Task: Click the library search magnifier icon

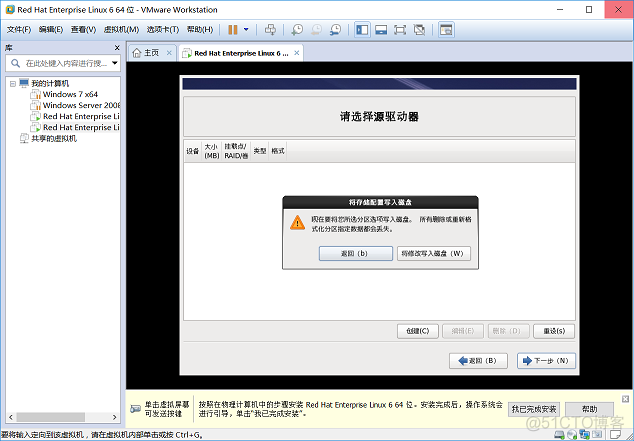Action: pyautogui.click(x=15, y=63)
